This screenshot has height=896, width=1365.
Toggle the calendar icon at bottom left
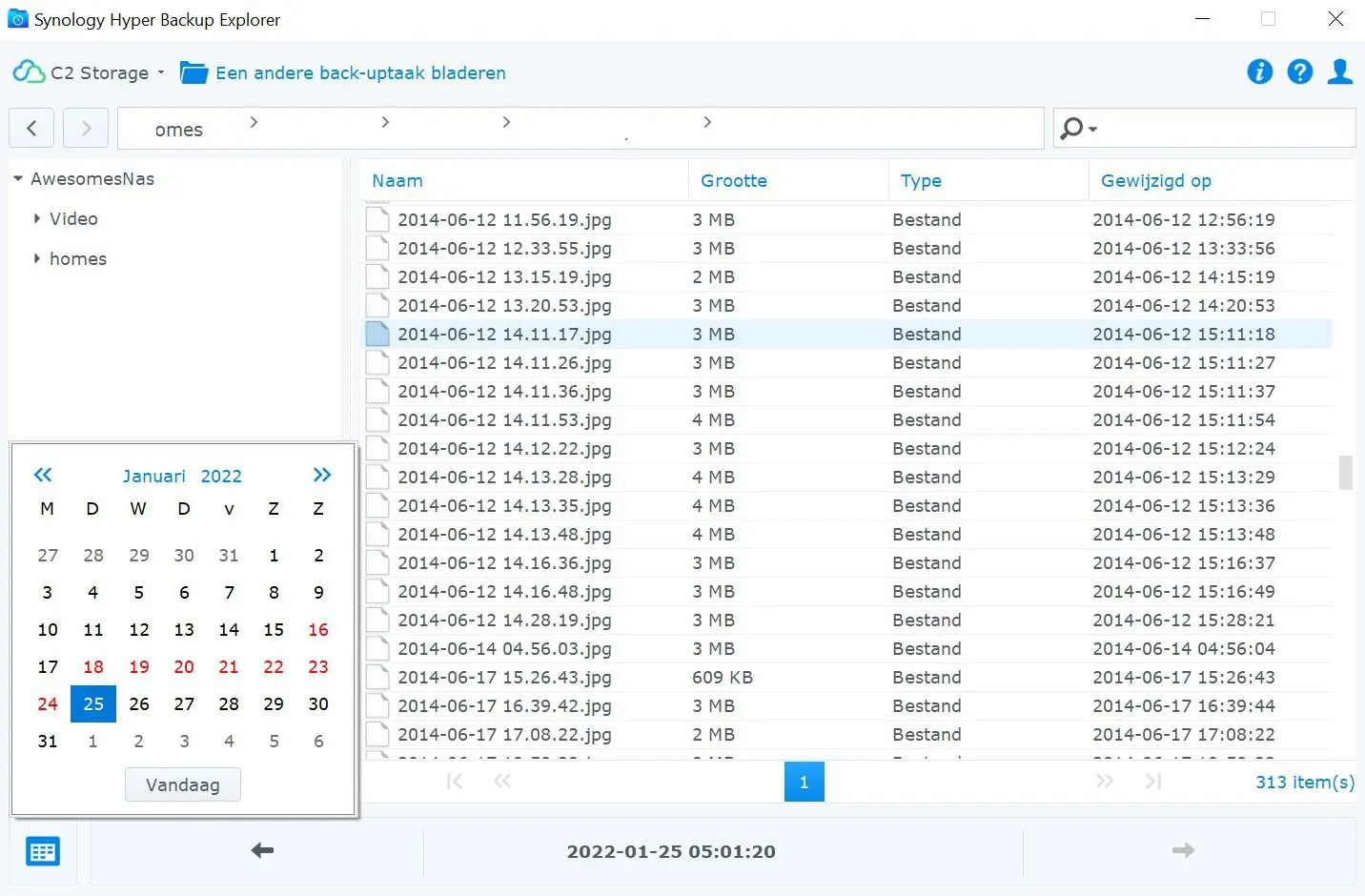(43, 851)
